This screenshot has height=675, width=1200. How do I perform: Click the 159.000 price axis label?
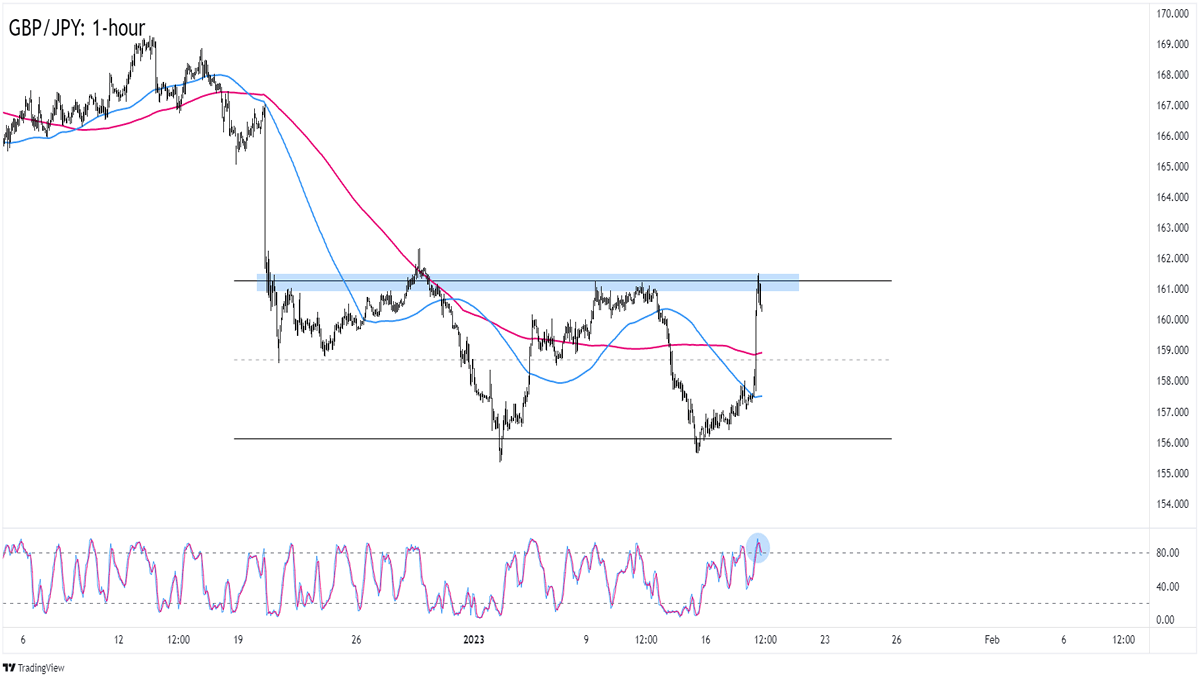(x=1171, y=350)
